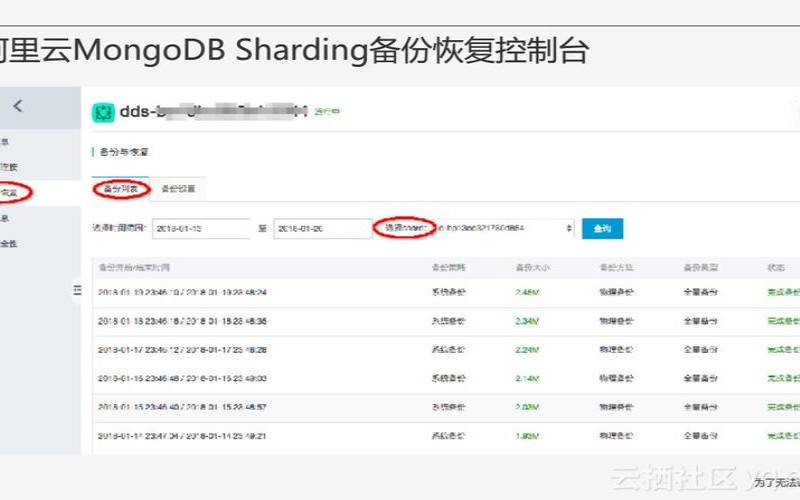Screen dimensions: 800x500
Task: Select the backup row dated 2018-01-19
Action: 446,293
